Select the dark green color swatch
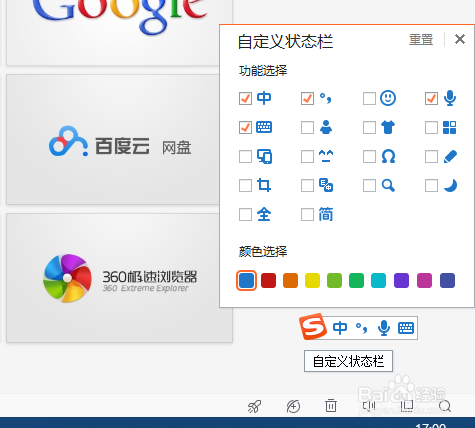Viewport: 475px width, 428px height. (356, 280)
